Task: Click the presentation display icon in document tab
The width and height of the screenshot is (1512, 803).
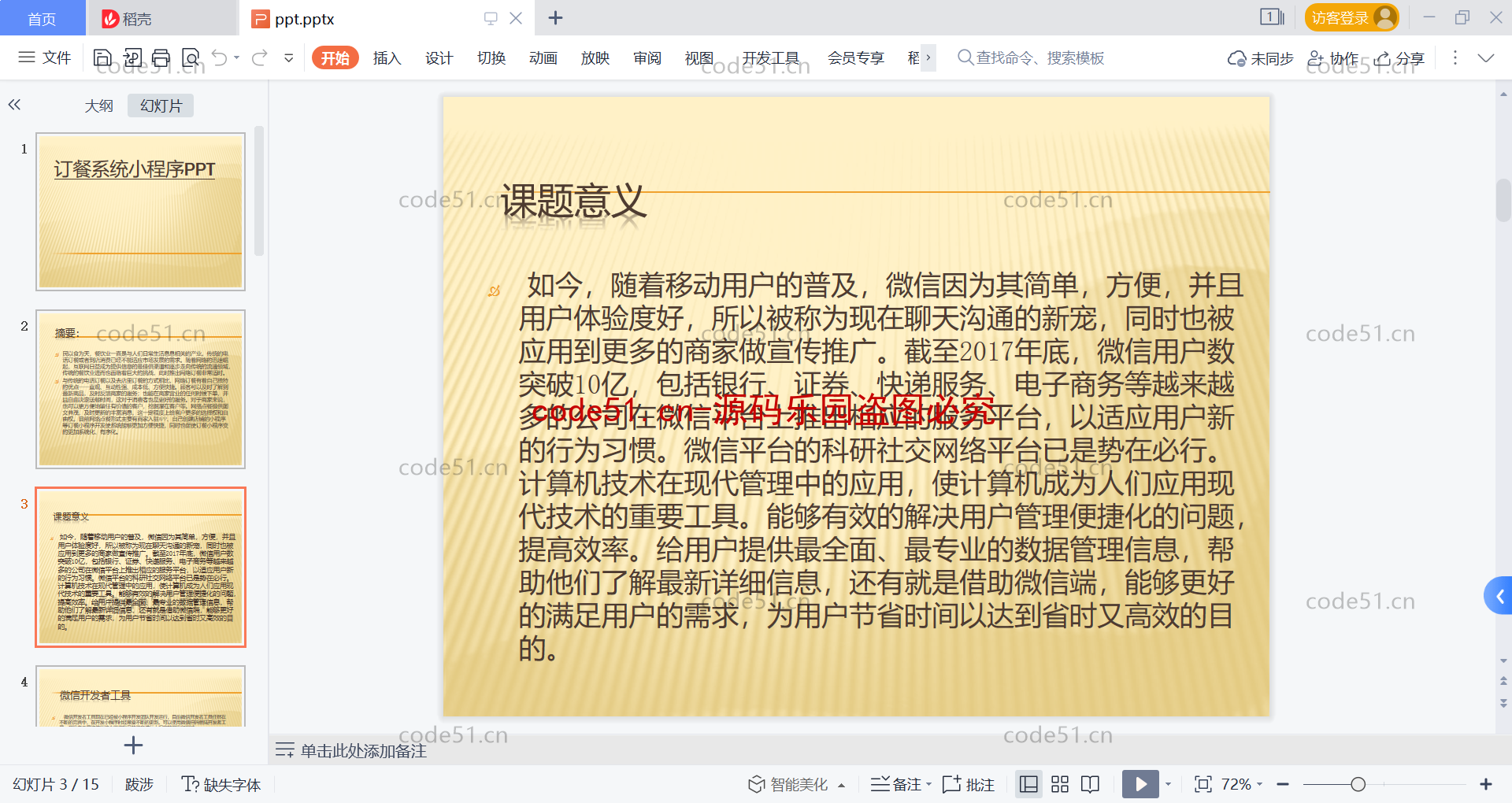Action: [x=491, y=18]
